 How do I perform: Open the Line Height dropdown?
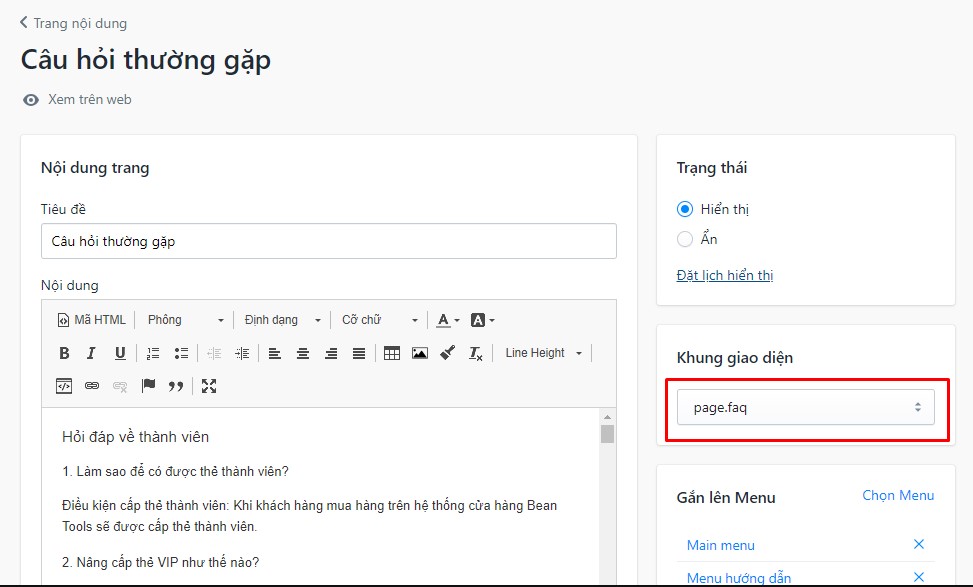[544, 353]
